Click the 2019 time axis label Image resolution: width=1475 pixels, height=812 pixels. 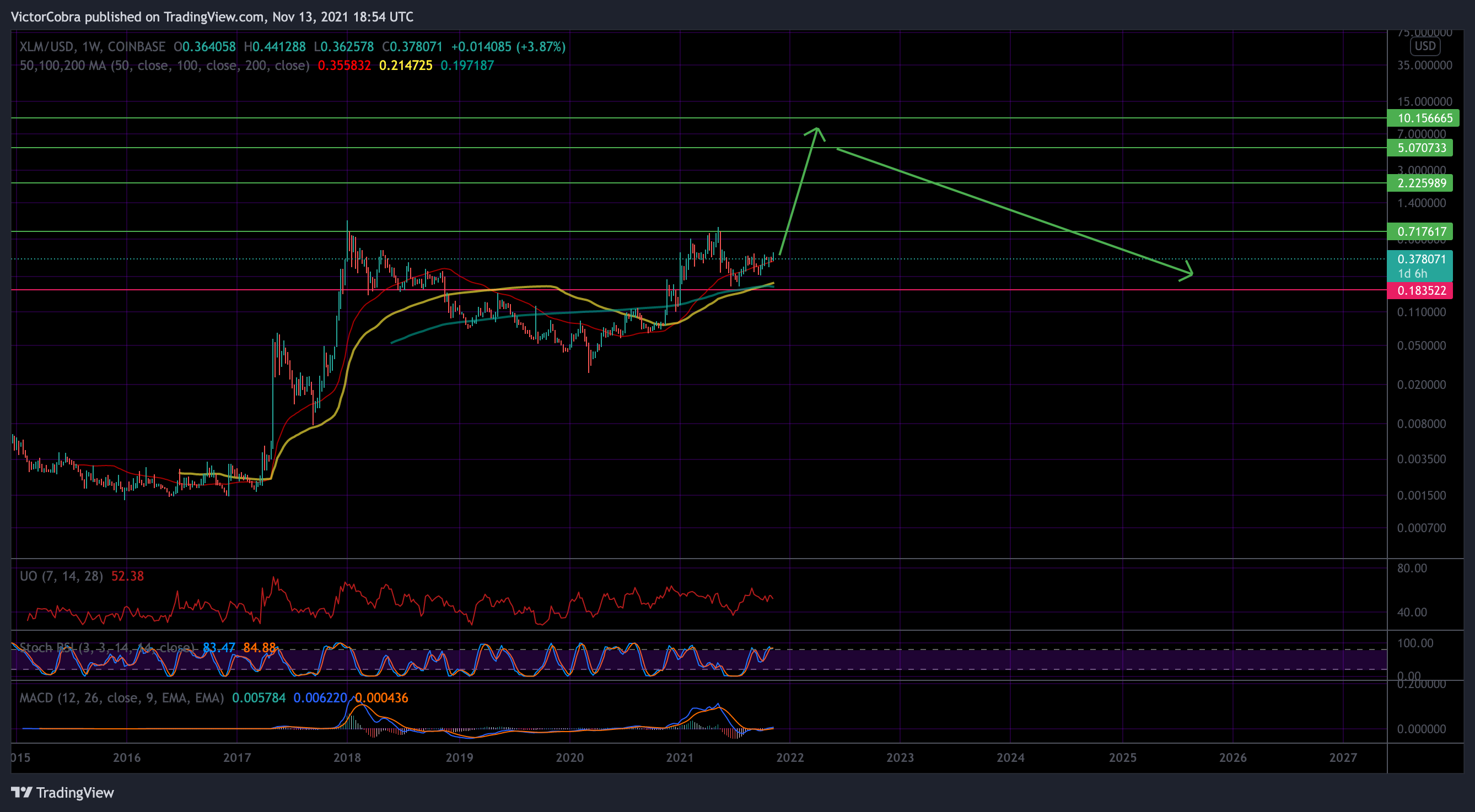(x=460, y=757)
